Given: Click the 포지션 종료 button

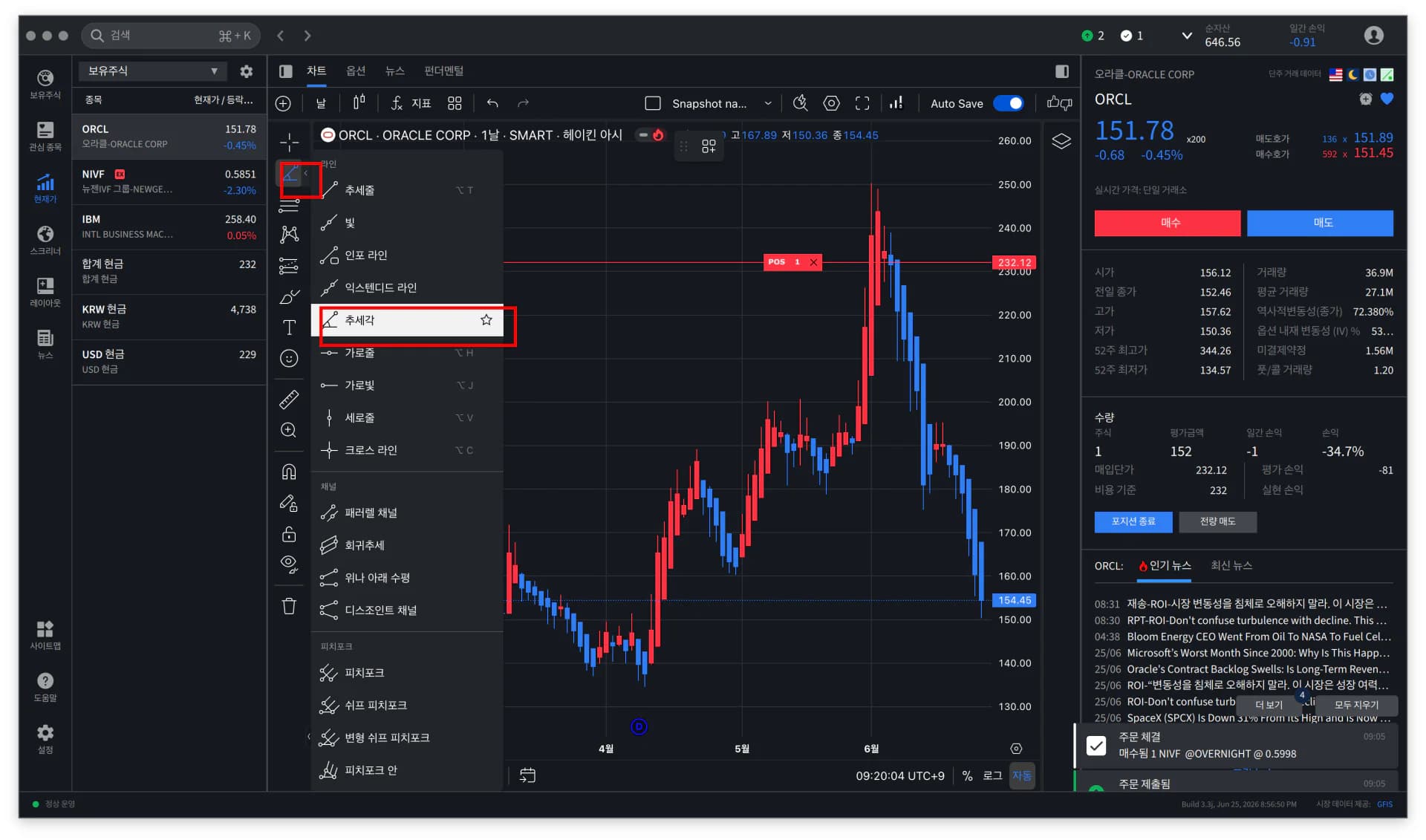Looking at the screenshot, I should point(1133,522).
